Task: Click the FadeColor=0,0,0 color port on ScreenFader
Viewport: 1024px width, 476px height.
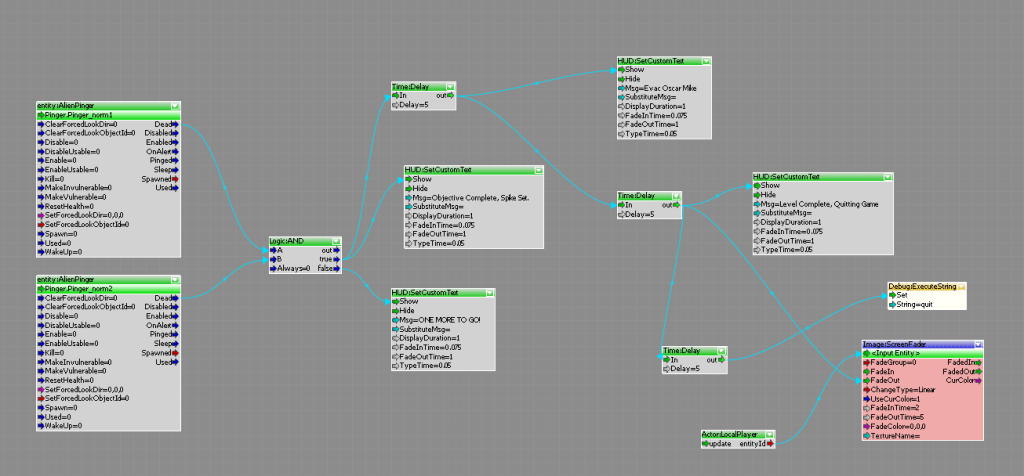Action: [x=866, y=426]
